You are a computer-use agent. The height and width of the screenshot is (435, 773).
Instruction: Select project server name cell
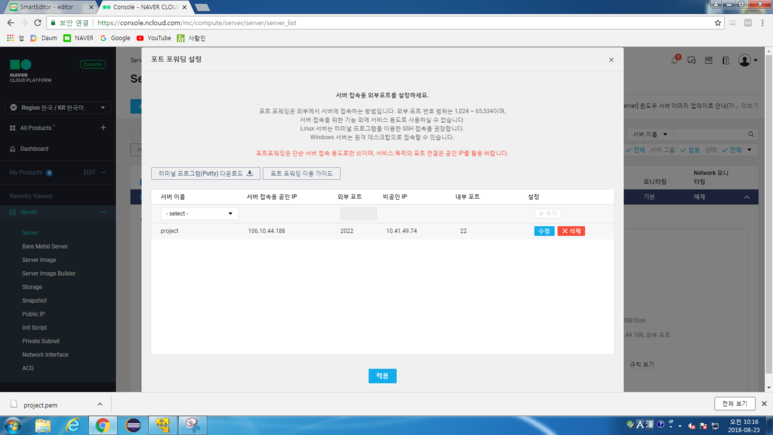point(170,231)
